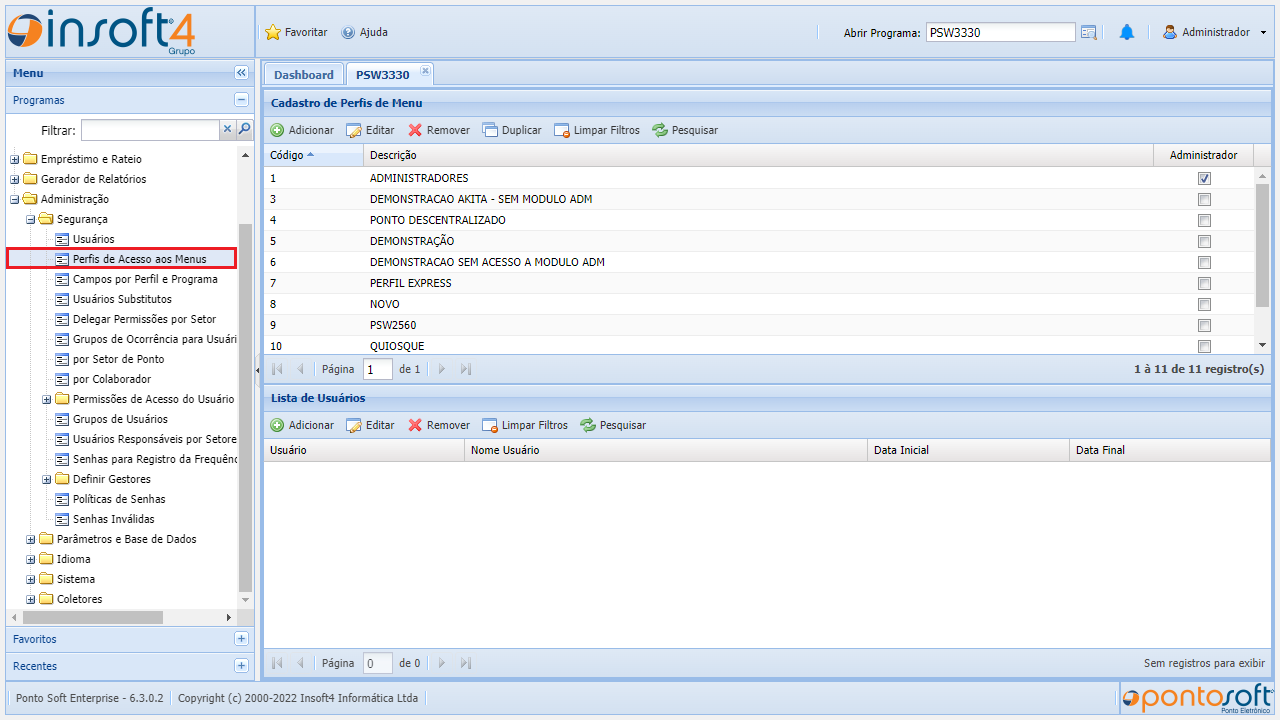Click Pesquisar in the profiles toolbar
The height and width of the screenshot is (720, 1280).
click(685, 130)
